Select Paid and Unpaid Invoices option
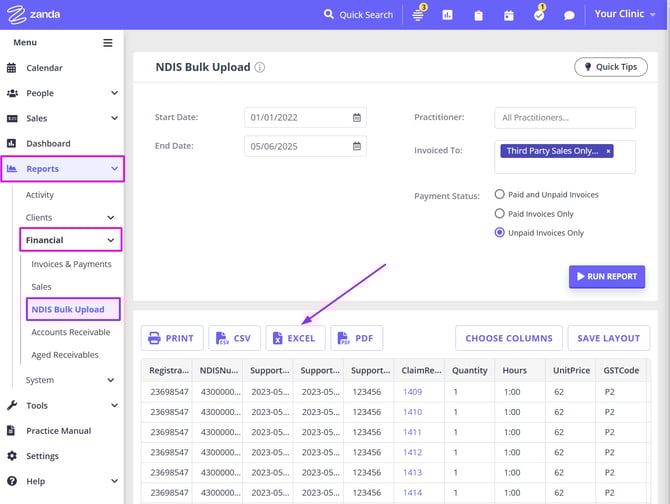The height and width of the screenshot is (504, 670). (x=501, y=195)
